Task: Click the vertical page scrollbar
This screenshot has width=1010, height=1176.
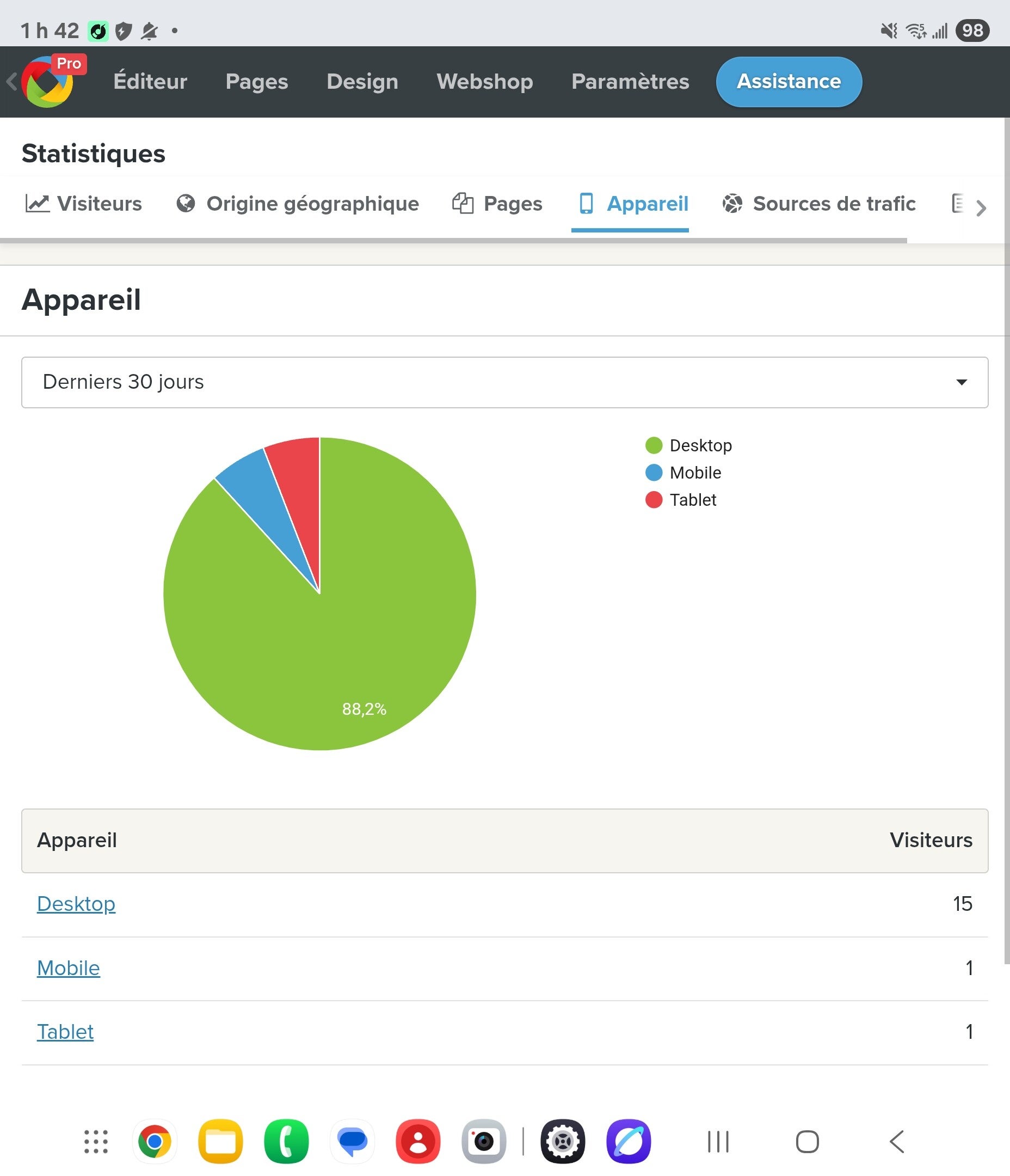Action: click(x=1007, y=540)
